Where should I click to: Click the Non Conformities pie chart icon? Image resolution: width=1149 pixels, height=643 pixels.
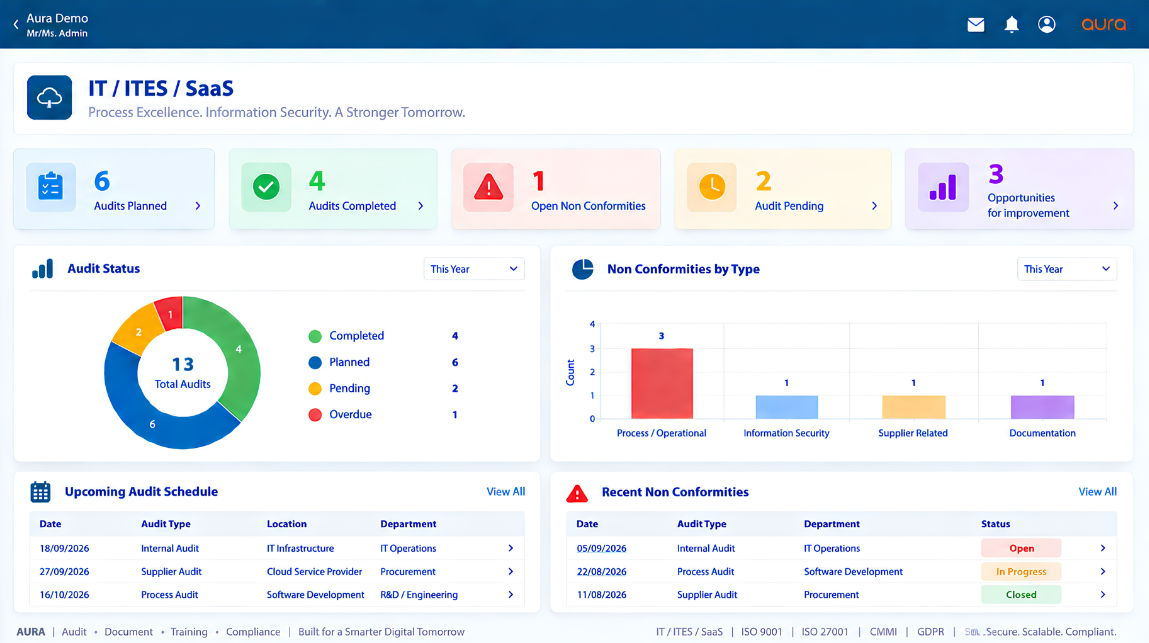tap(583, 269)
